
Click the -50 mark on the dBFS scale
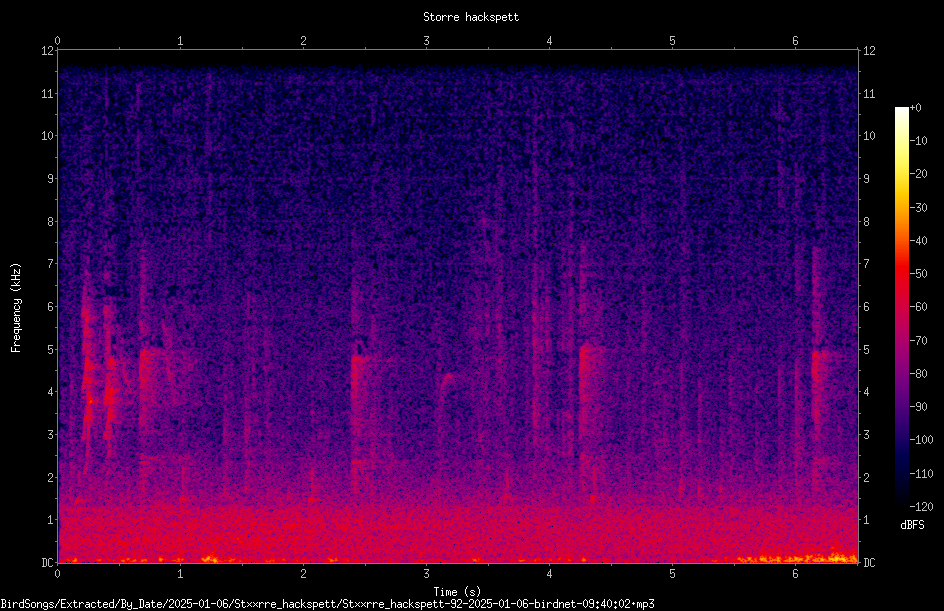point(918,273)
